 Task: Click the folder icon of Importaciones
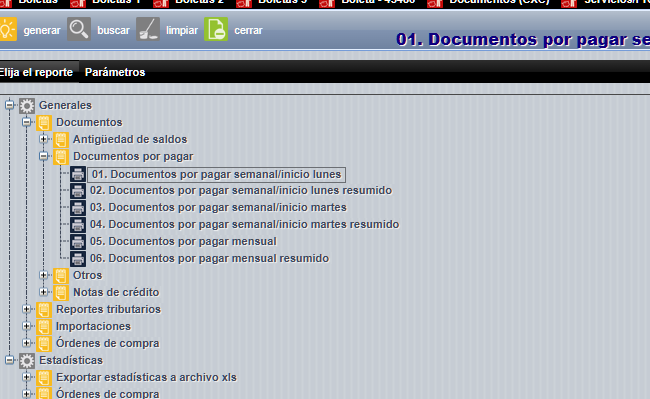tap(44, 326)
